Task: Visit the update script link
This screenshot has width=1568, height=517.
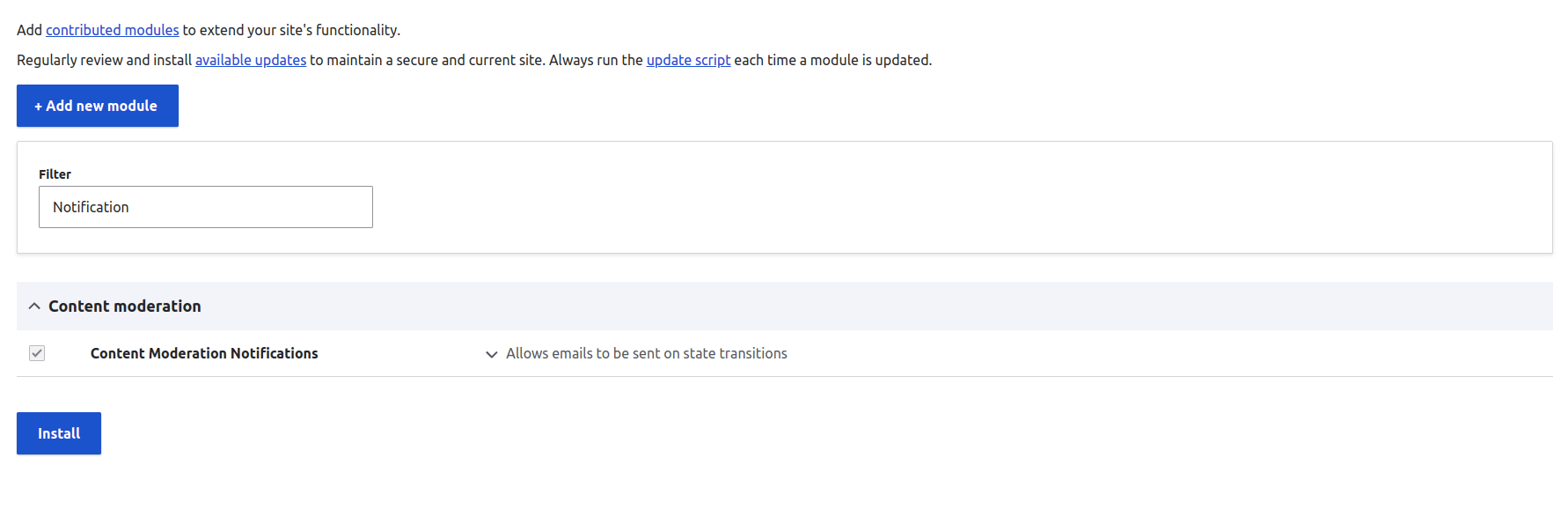Action: 688,59
